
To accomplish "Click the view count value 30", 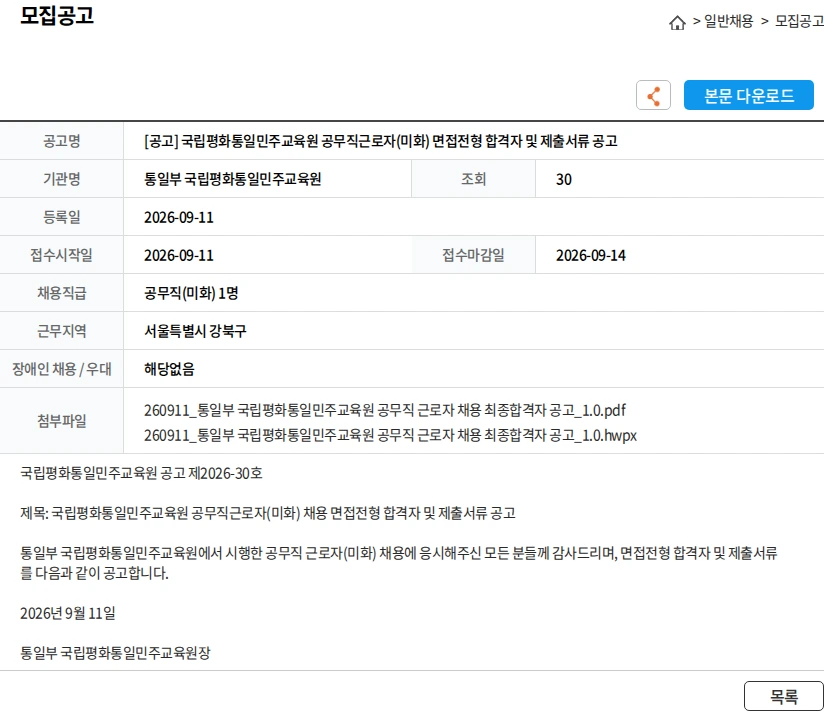I will (x=563, y=179).
